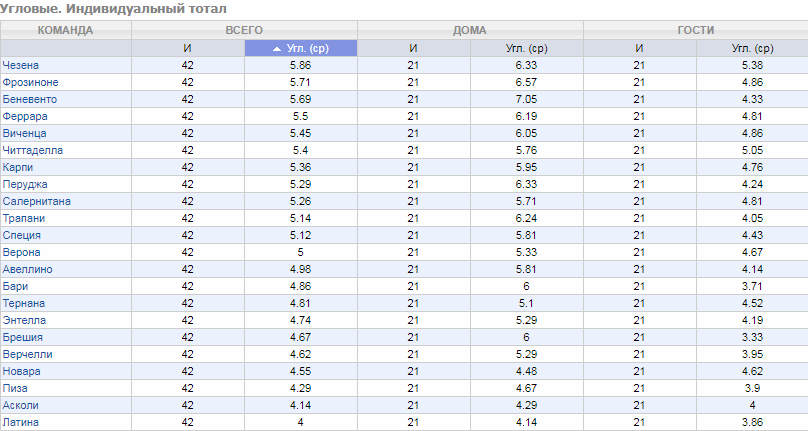
Task: Sort by the И column under ГОСТИ
Action: [639, 48]
